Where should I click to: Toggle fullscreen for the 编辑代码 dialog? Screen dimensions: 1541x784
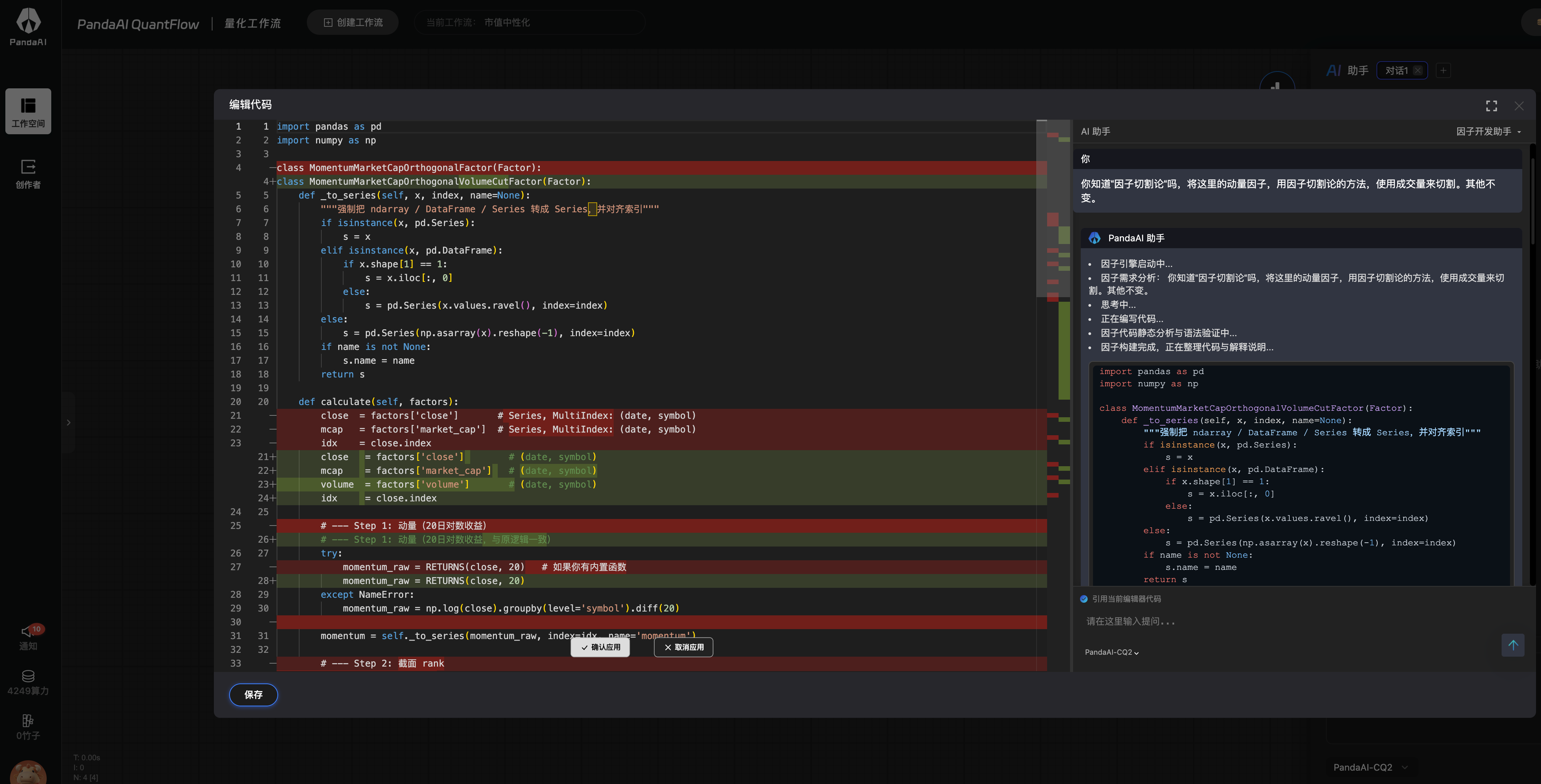[x=1491, y=106]
